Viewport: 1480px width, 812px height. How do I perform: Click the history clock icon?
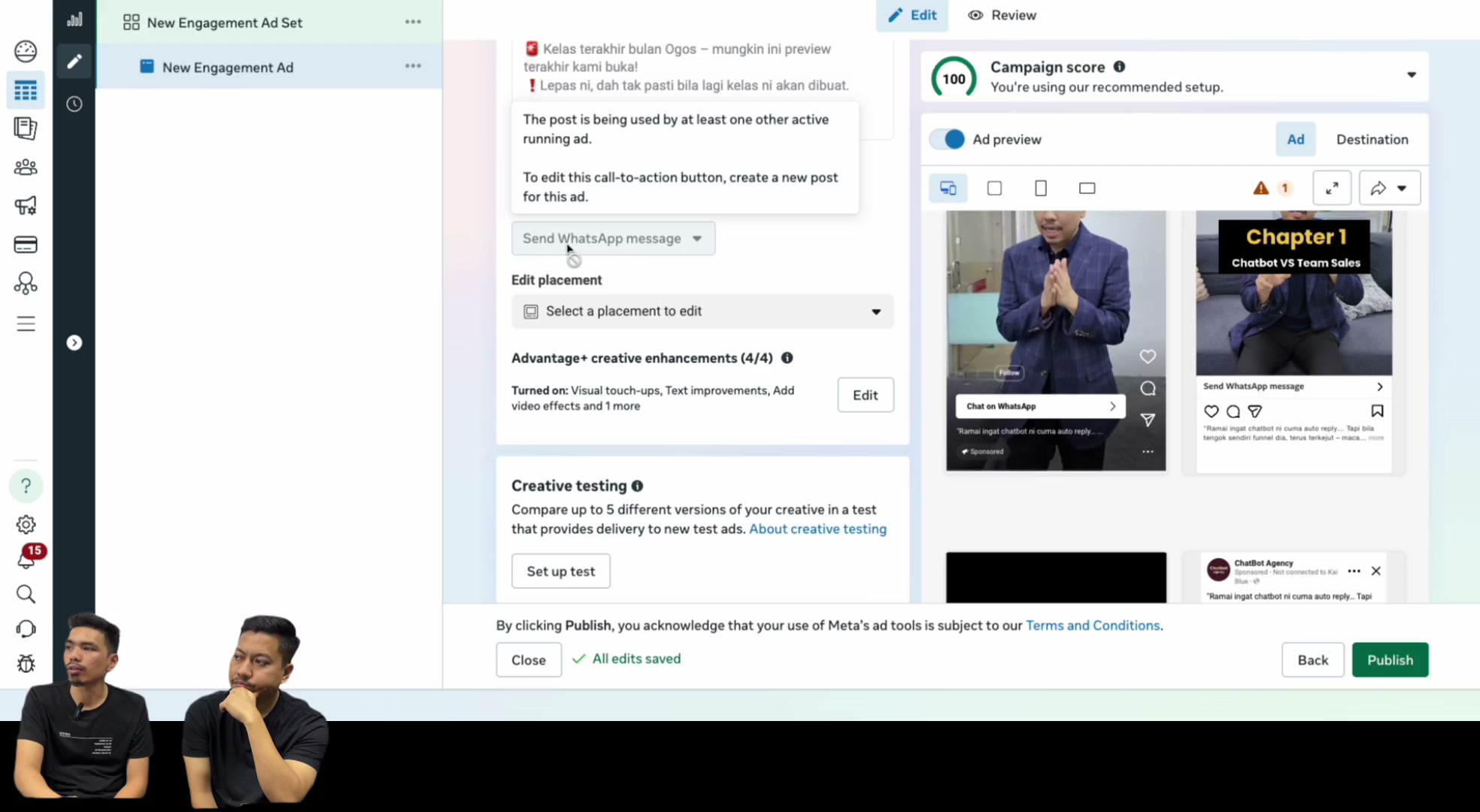(74, 104)
